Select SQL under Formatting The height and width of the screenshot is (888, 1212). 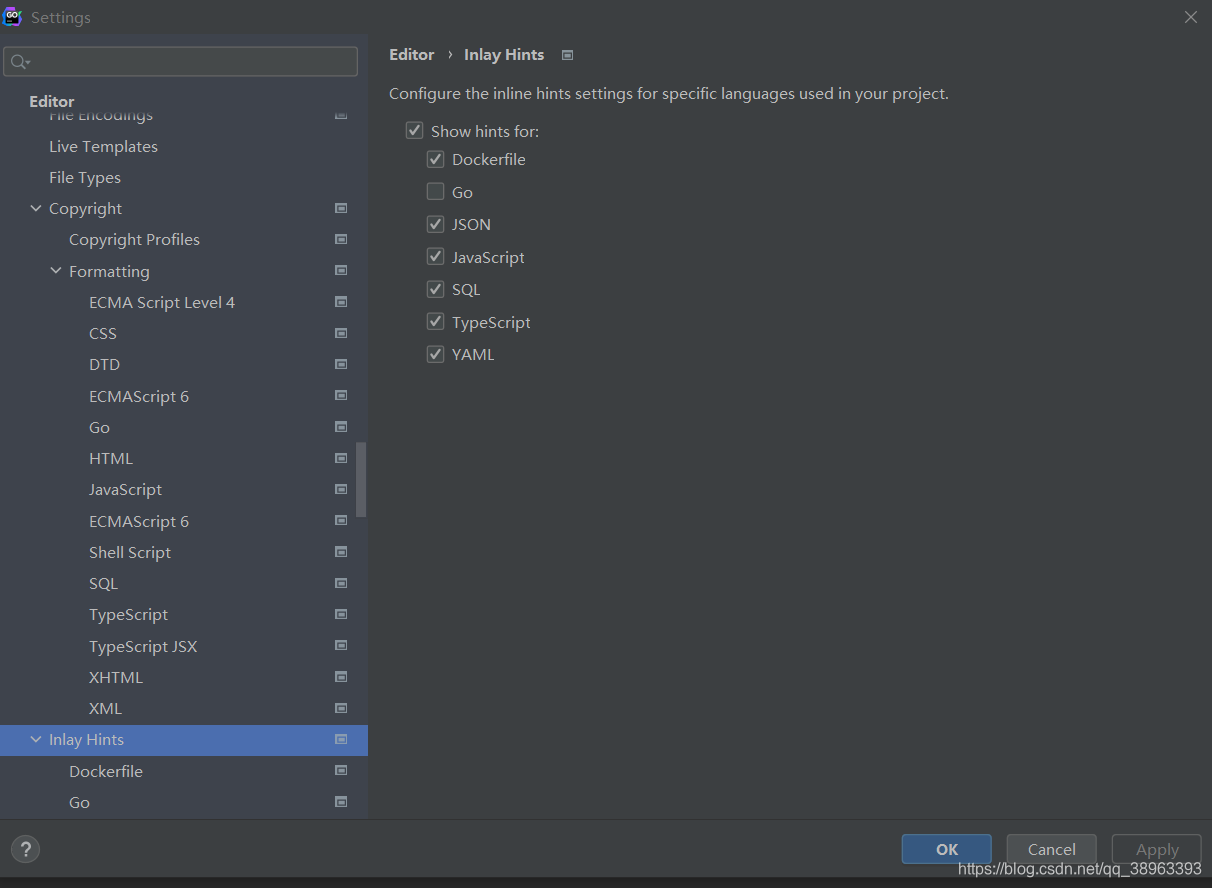(x=103, y=583)
